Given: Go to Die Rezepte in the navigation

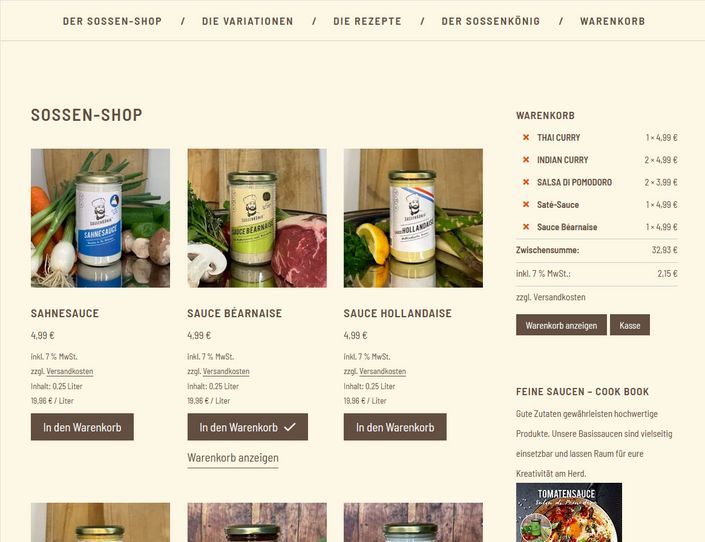Looking at the screenshot, I should tap(367, 21).
